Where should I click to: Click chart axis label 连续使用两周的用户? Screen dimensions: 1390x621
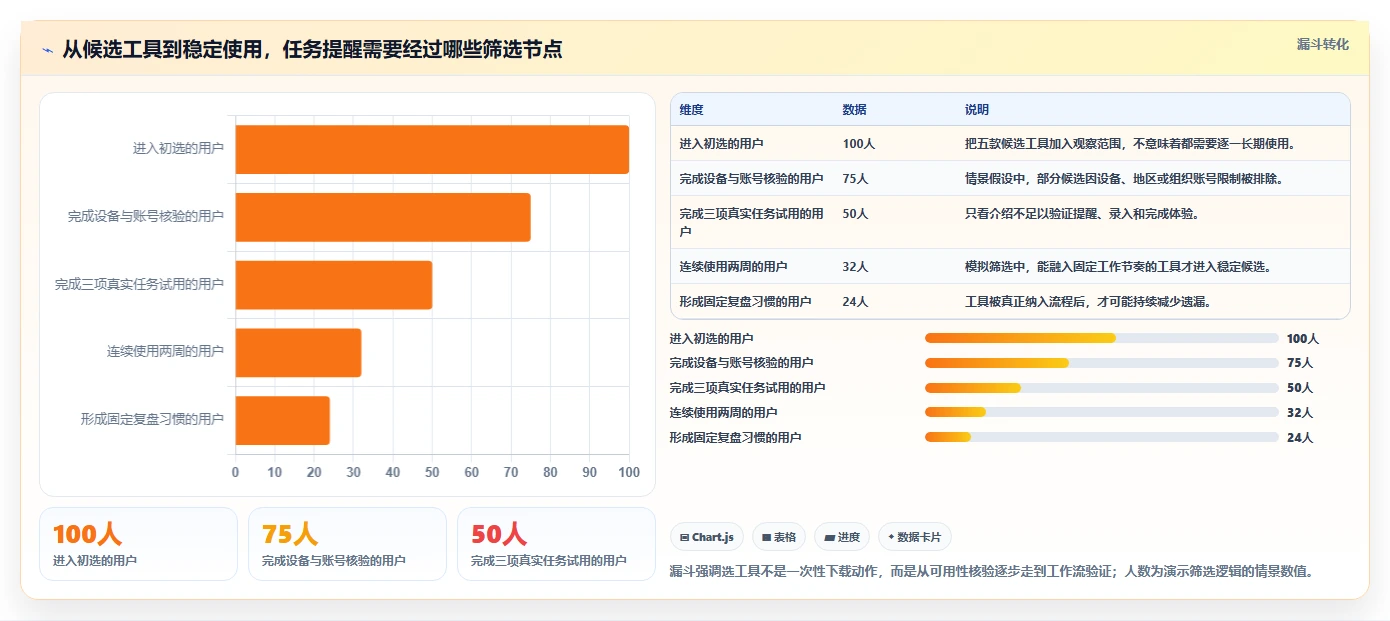166,352
